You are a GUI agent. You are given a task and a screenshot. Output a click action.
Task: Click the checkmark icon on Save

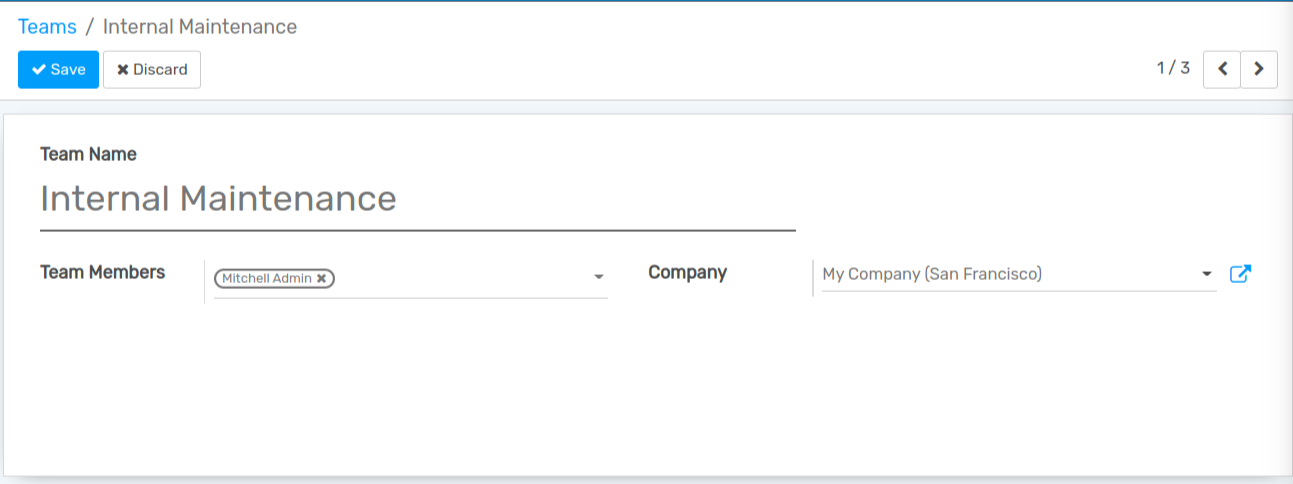(x=39, y=70)
